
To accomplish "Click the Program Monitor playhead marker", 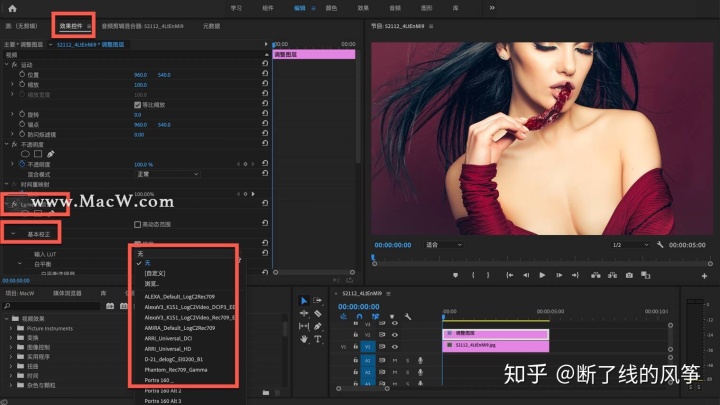I will click(x=373, y=258).
